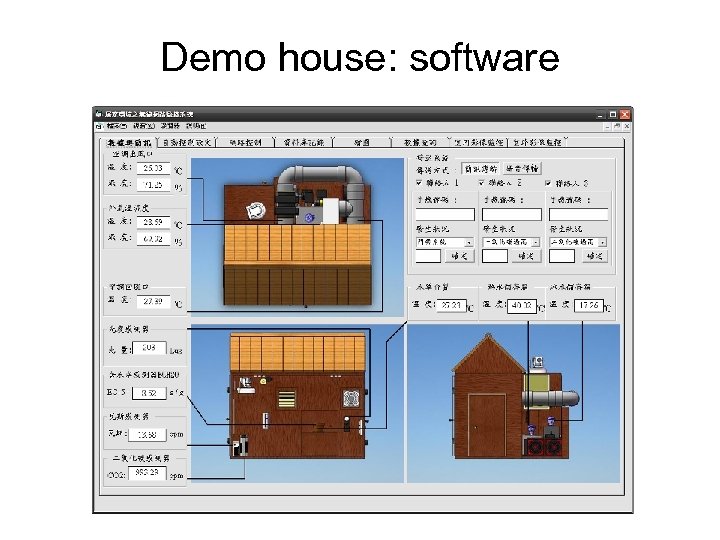Click the phone number field under contact 2
Screen dimensions: 720x540
[512, 214]
